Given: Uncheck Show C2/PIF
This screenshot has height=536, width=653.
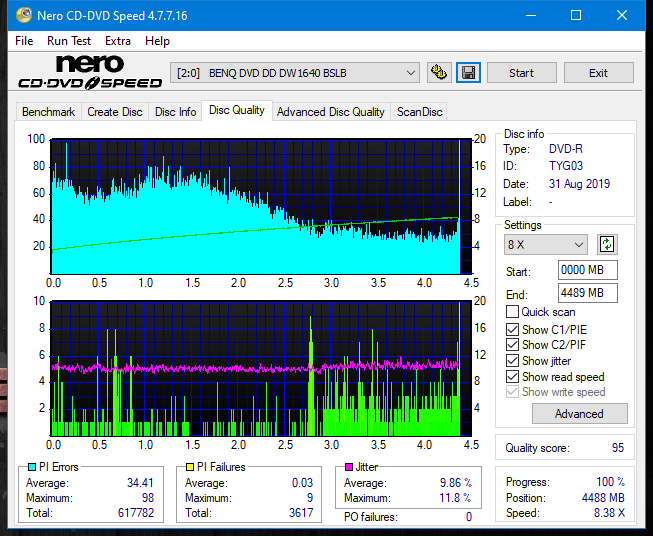Looking at the screenshot, I should coord(512,345).
